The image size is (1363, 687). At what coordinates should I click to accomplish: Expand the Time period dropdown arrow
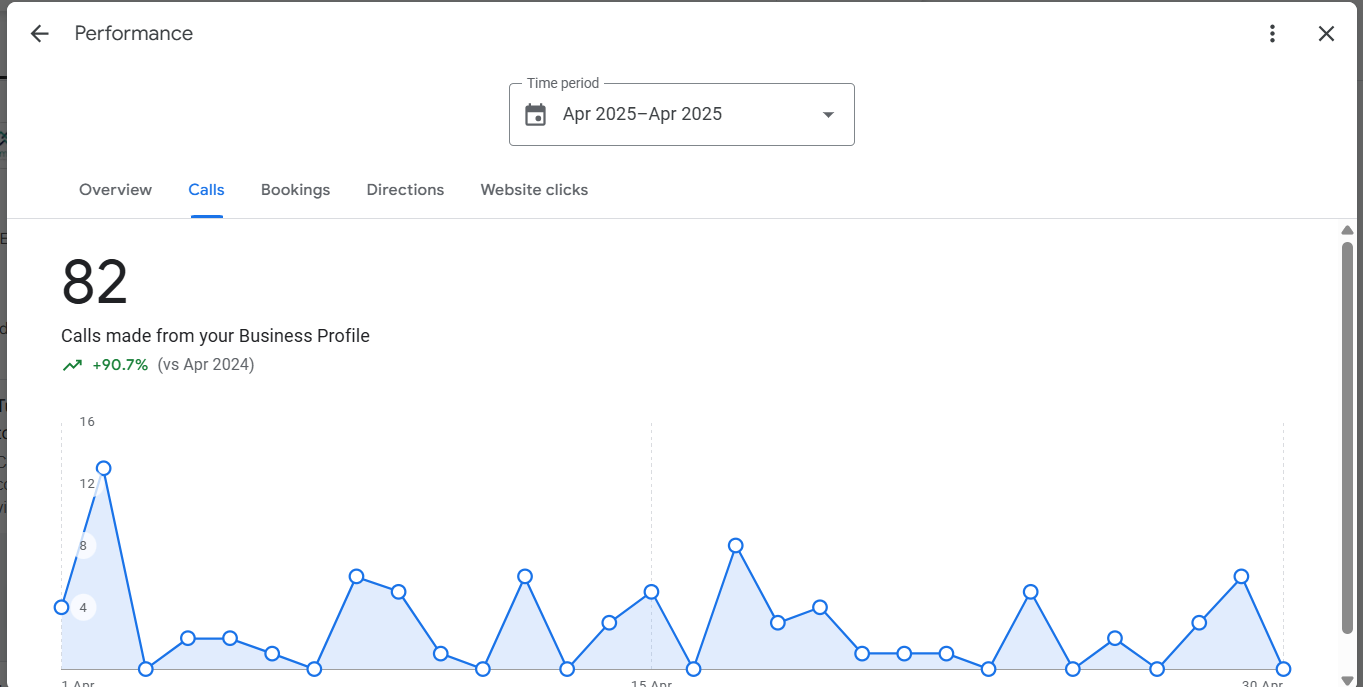pos(828,114)
